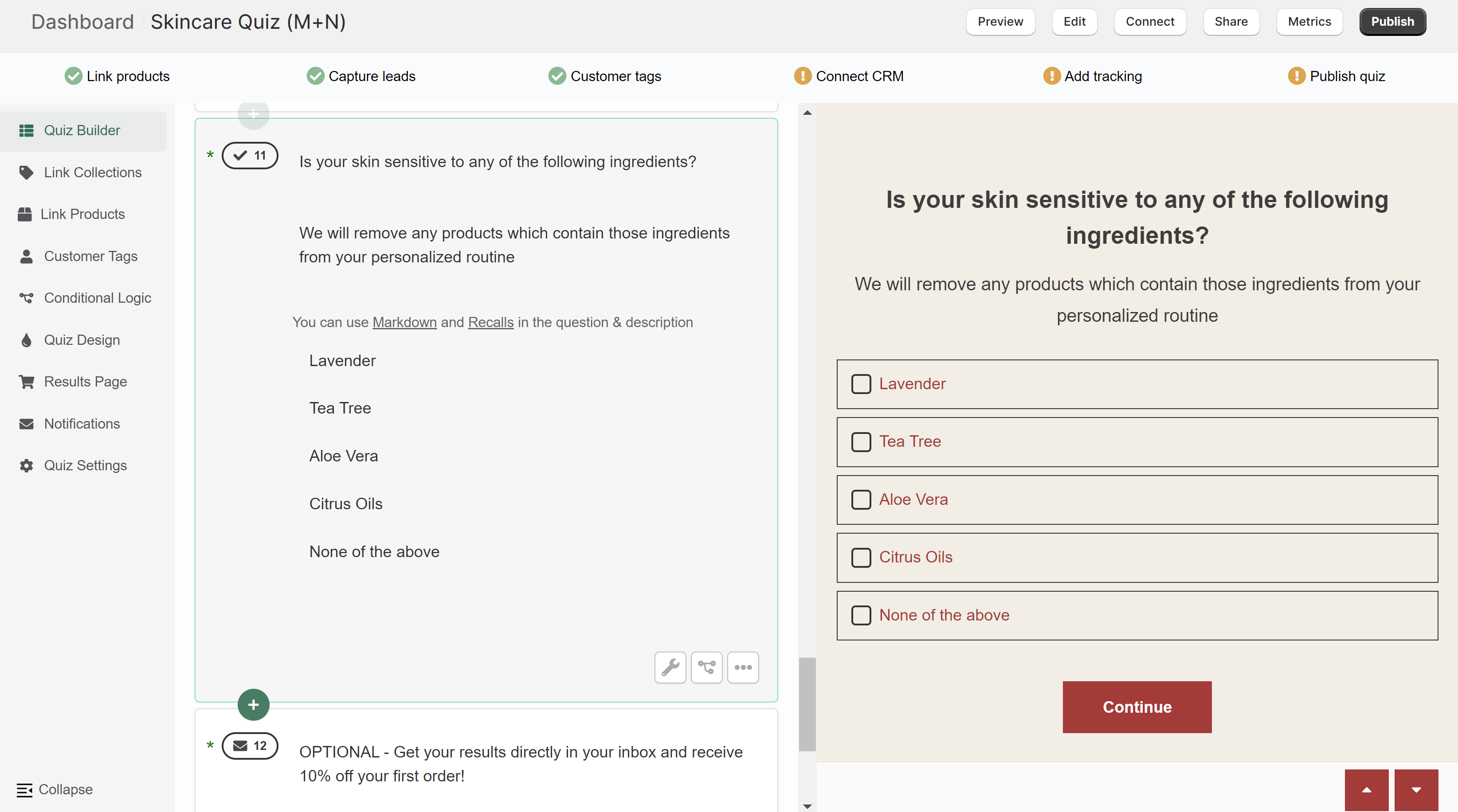This screenshot has width=1458, height=812.
Task: Edit the question 12 OPTIONAL title text
Action: 521,764
